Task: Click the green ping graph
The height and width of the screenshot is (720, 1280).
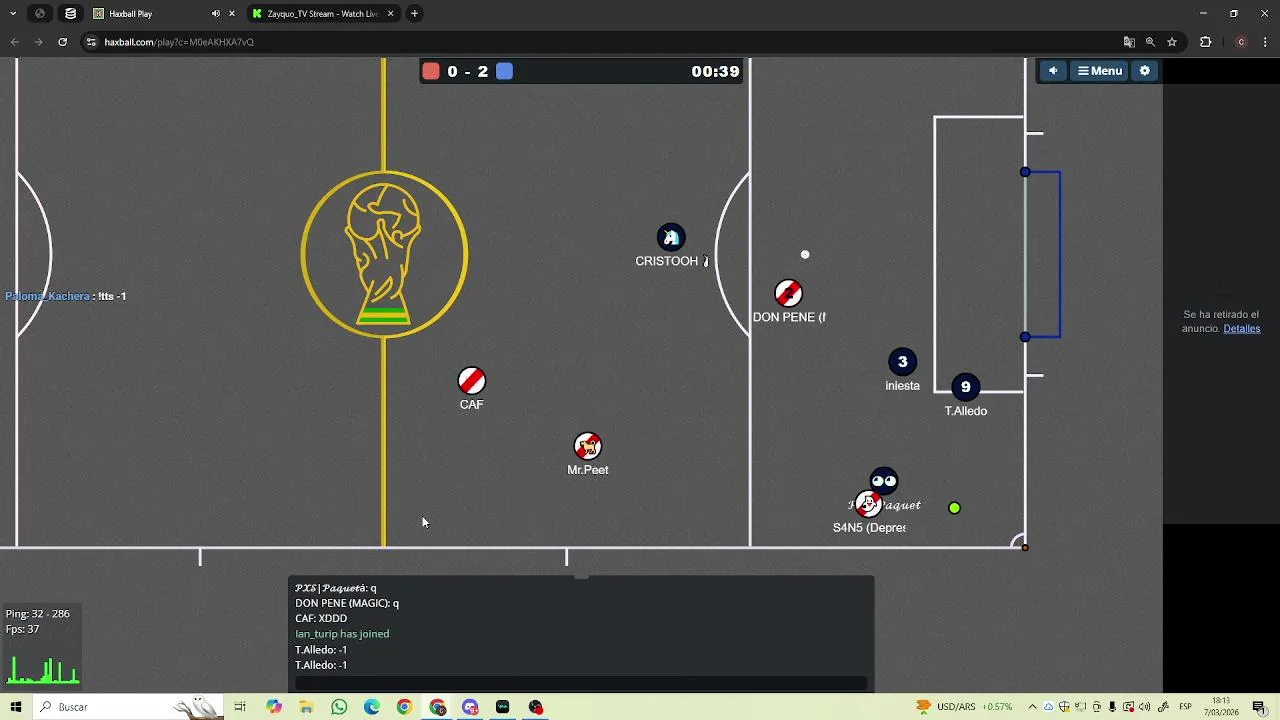Action: (x=42, y=670)
